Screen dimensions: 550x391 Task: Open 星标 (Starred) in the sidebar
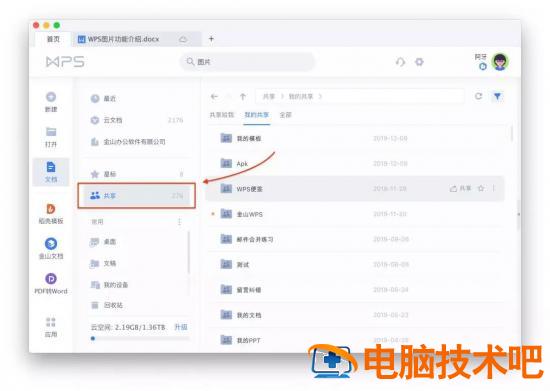137,174
